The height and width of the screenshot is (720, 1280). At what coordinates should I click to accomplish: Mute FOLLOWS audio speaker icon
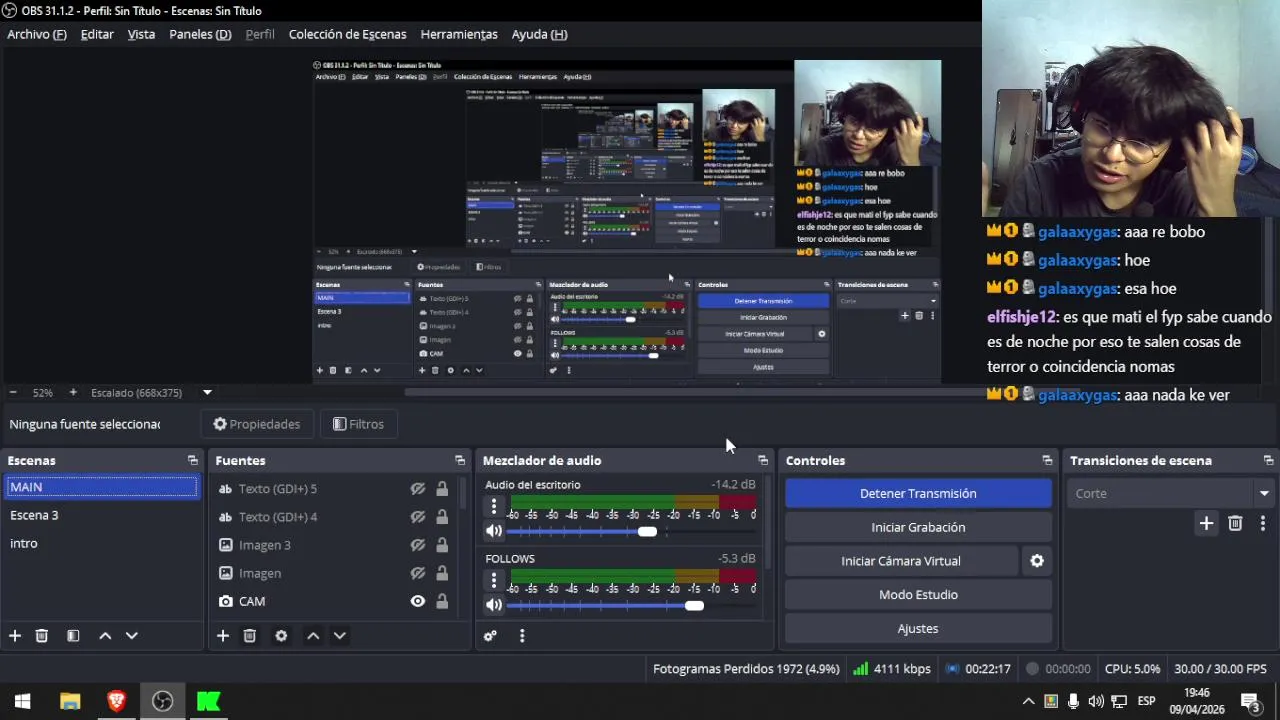[x=494, y=605]
